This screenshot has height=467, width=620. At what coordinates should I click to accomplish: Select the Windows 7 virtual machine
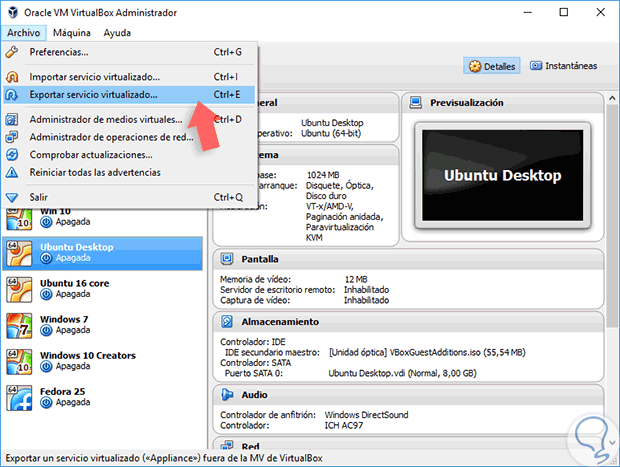103,325
